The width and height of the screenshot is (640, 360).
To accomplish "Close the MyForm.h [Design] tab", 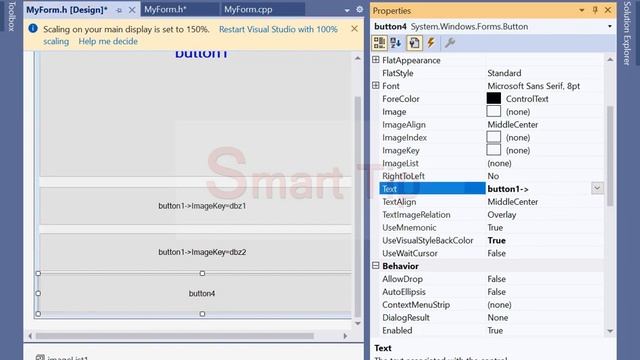I will pyautogui.click(x=132, y=10).
